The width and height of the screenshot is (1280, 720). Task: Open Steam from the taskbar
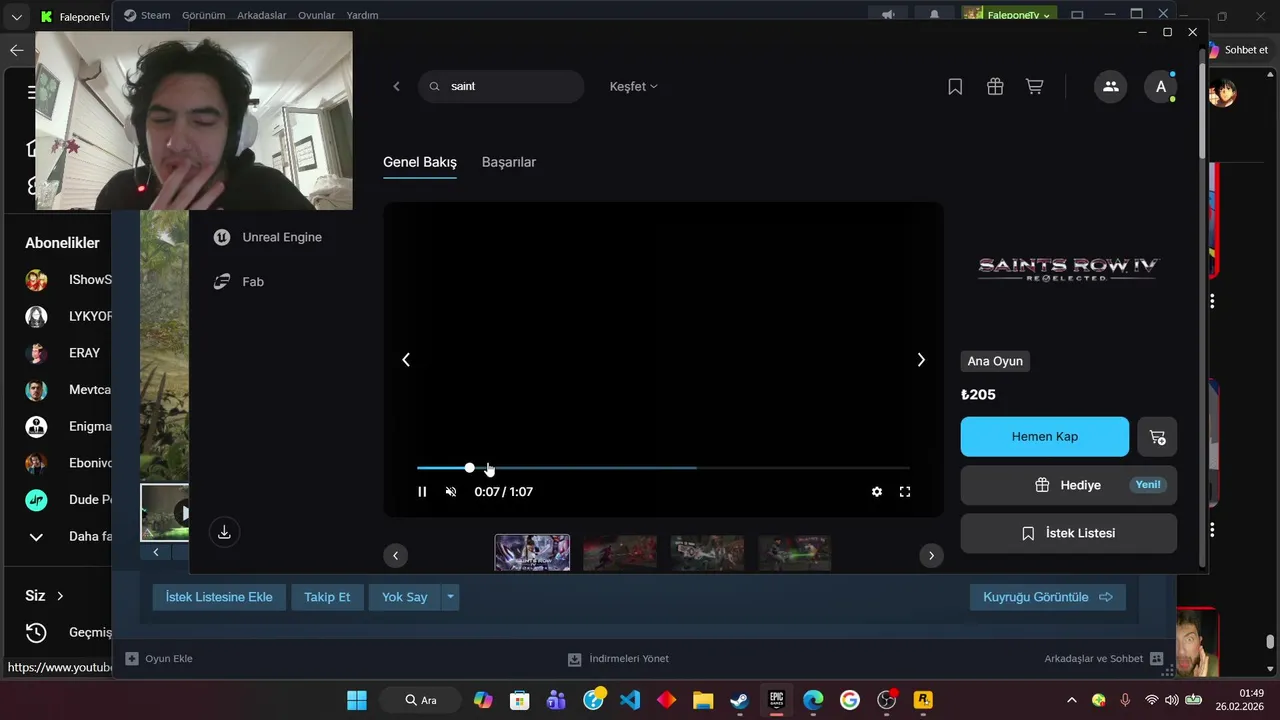740,700
